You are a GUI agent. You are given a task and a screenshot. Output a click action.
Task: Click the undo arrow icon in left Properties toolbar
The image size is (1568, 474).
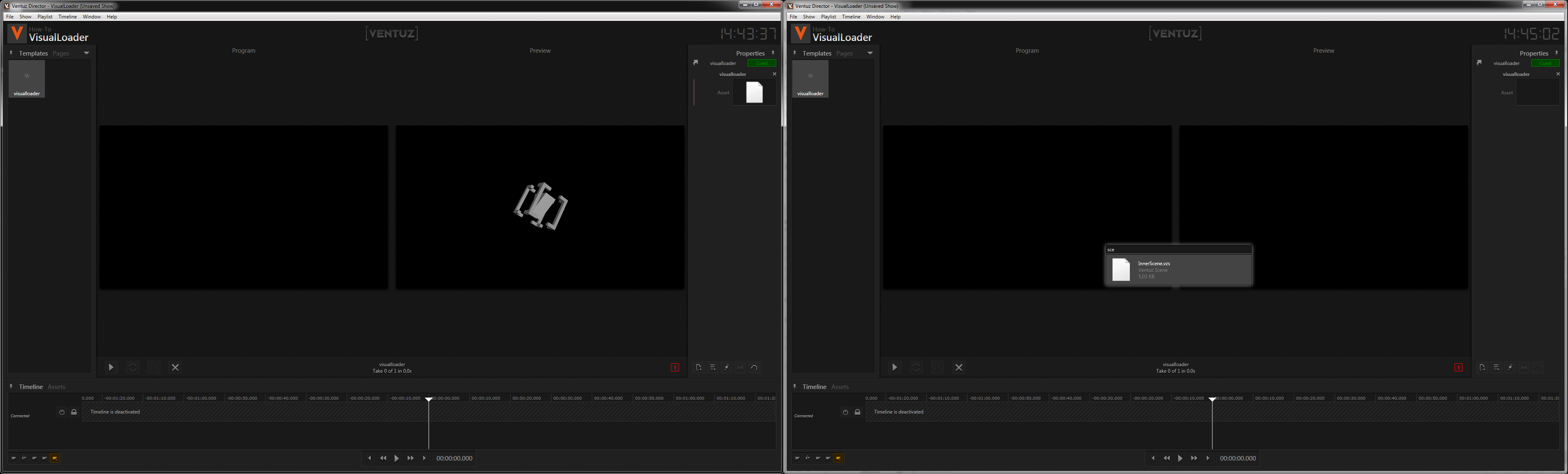pyautogui.click(x=754, y=367)
